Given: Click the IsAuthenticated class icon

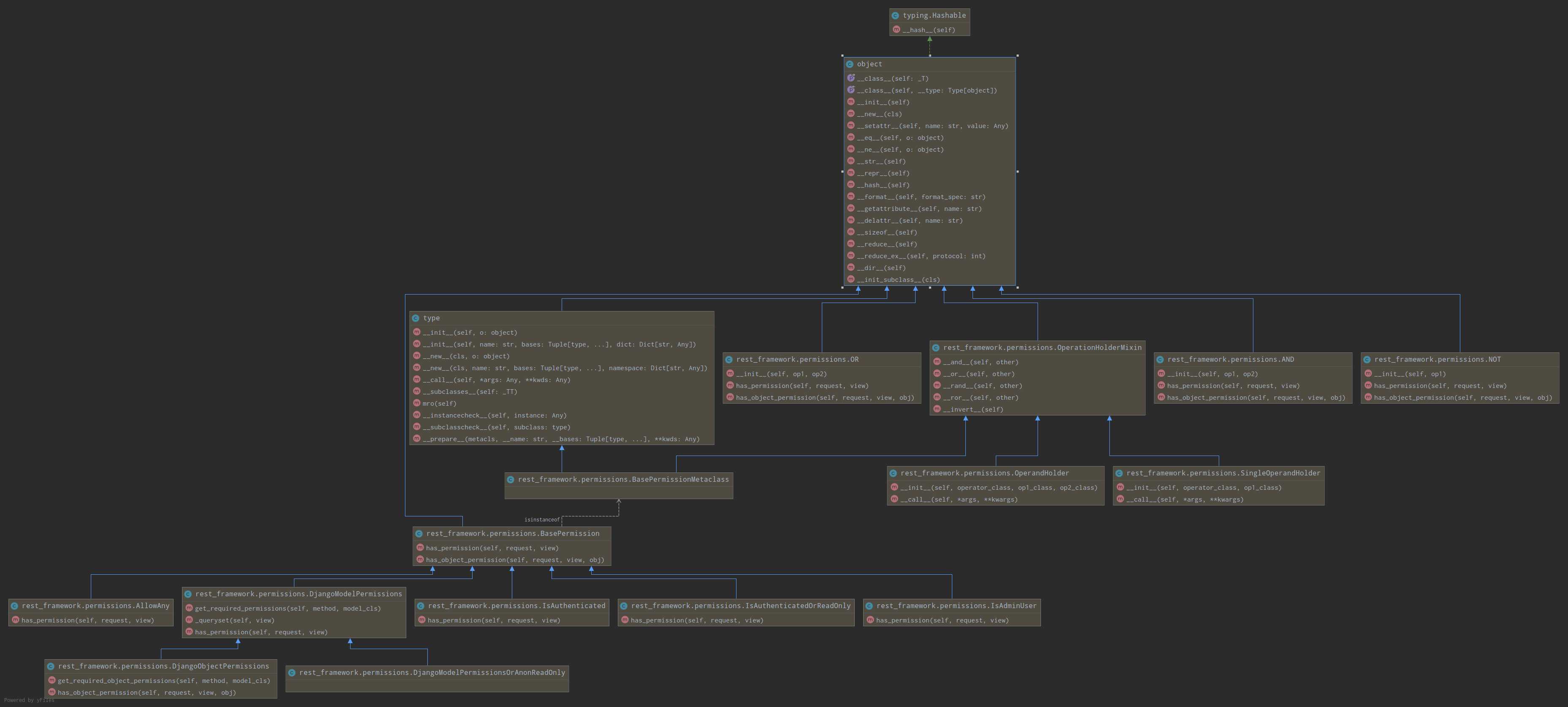Looking at the screenshot, I should tap(421, 606).
